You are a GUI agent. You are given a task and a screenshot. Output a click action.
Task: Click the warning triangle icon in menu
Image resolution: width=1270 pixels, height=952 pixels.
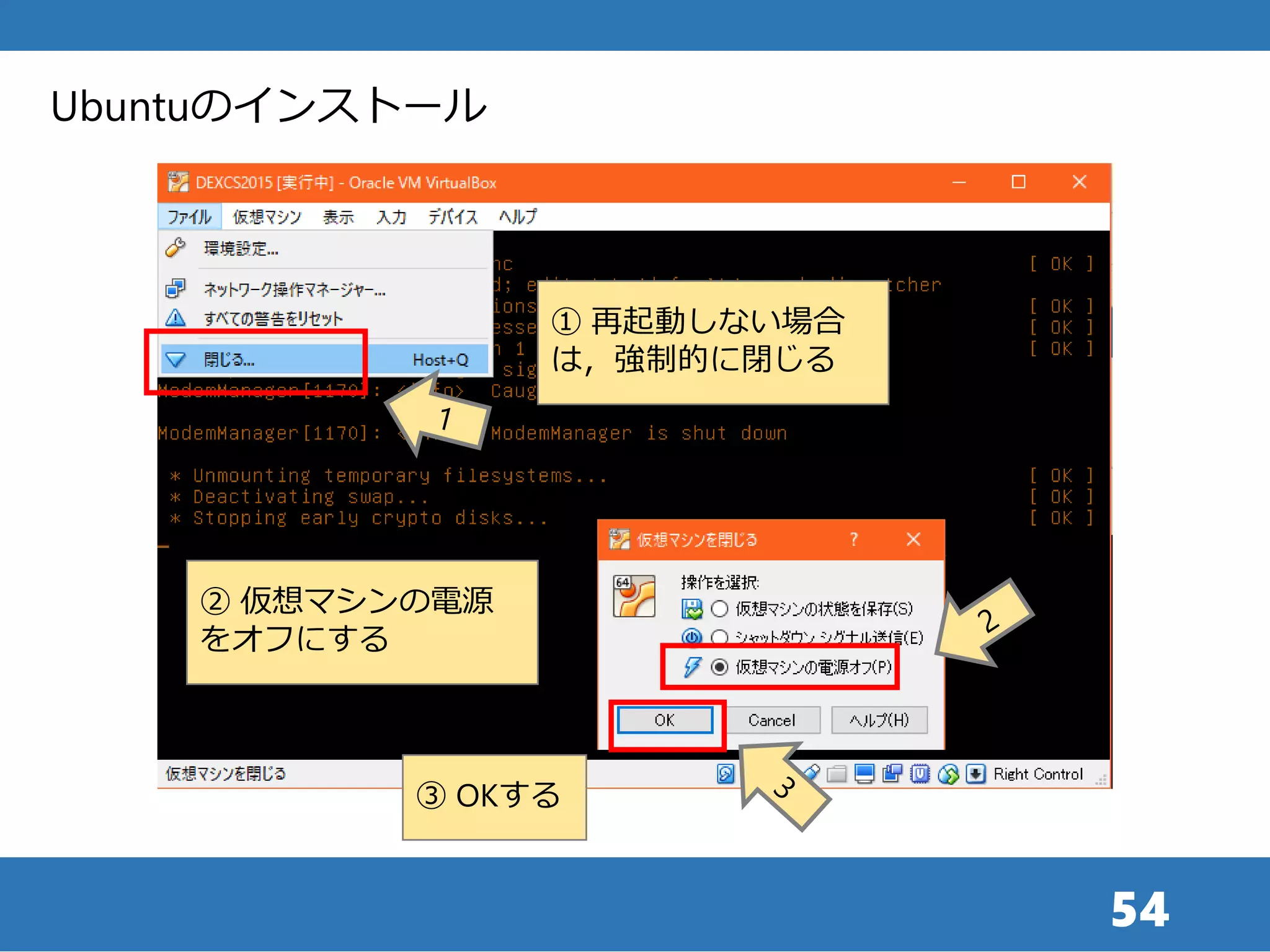[175, 318]
